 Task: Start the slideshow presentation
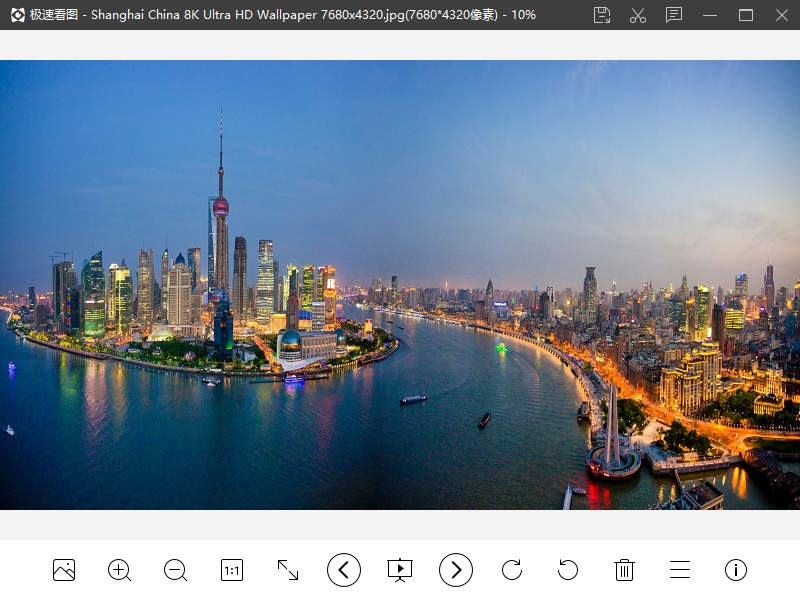point(400,570)
